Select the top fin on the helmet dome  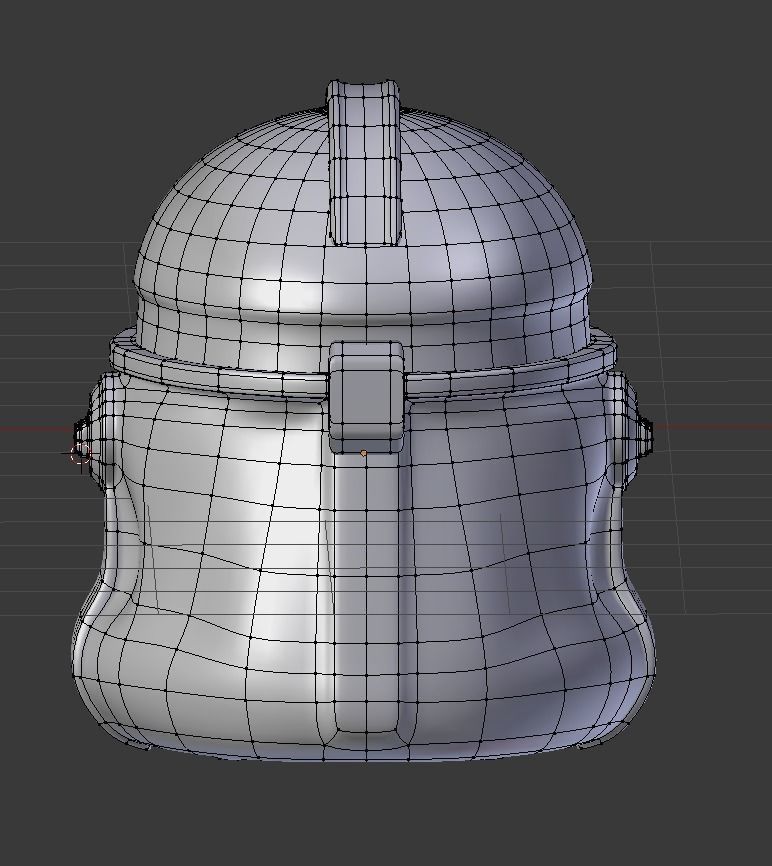364,162
